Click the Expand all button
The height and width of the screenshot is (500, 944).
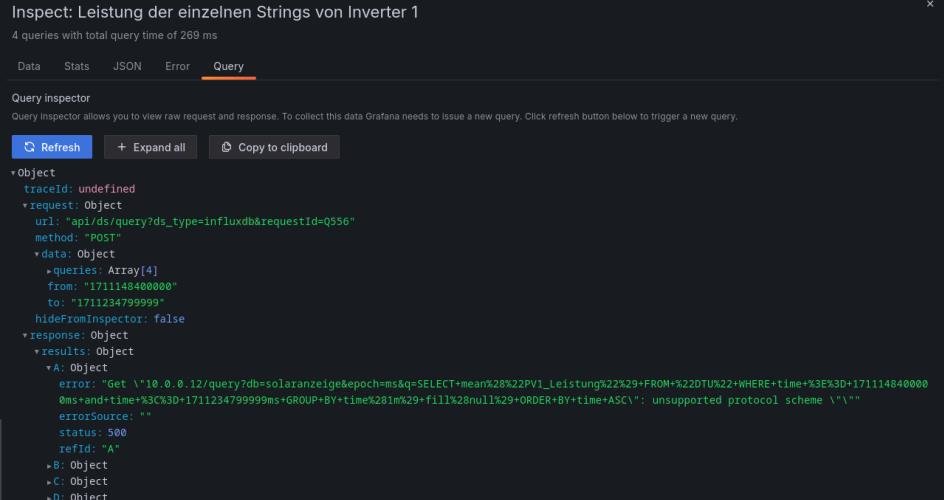click(x=150, y=147)
